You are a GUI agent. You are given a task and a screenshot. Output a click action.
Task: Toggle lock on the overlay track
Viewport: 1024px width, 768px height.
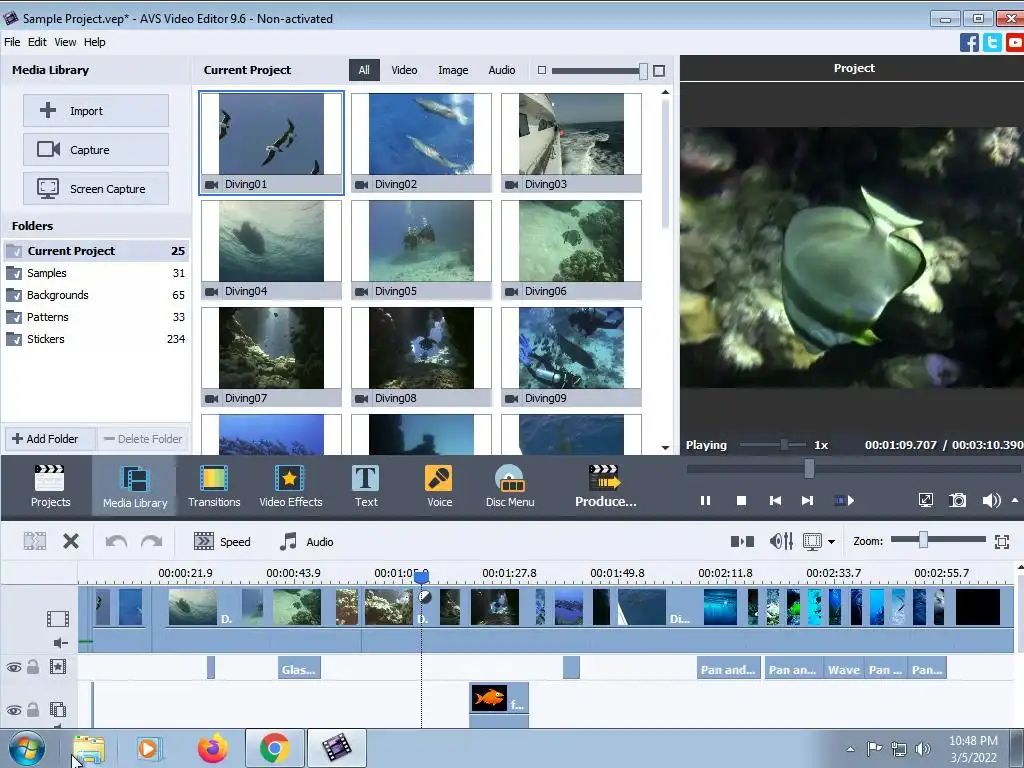[x=33, y=709]
